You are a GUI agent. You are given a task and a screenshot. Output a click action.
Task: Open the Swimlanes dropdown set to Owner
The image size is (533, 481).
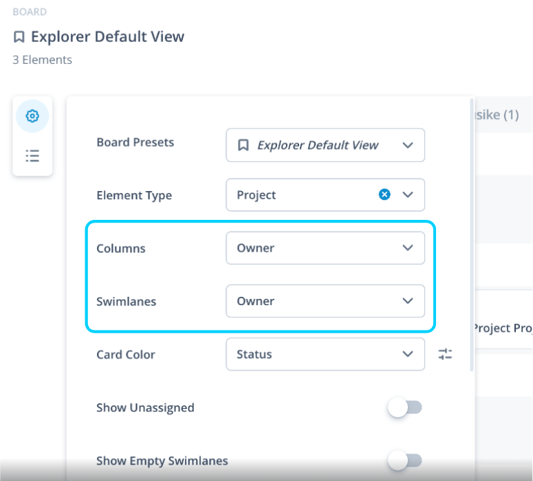coord(325,301)
